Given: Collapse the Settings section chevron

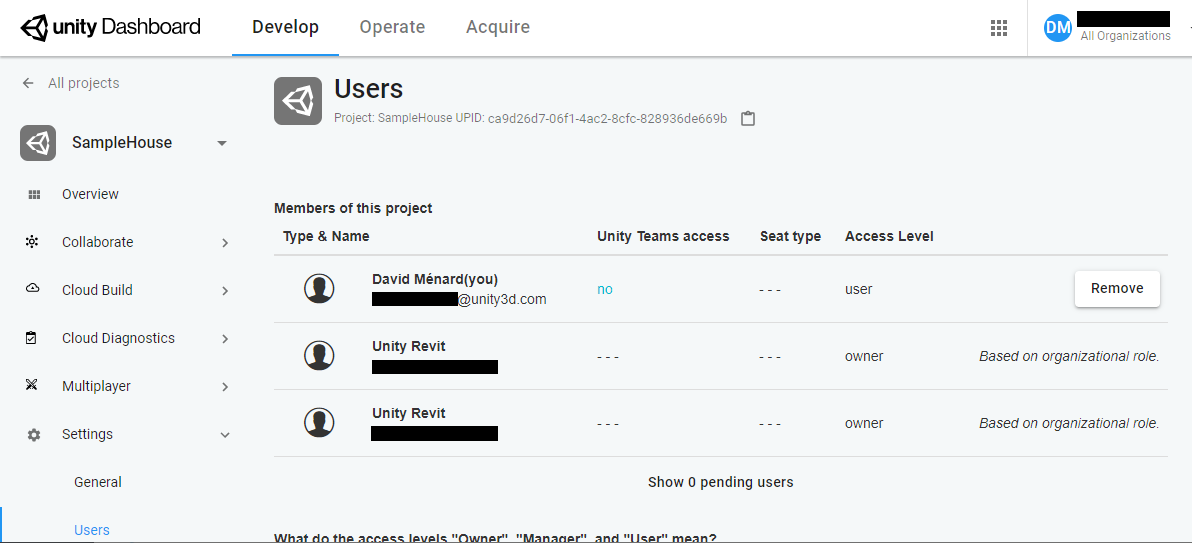Looking at the screenshot, I should 225,435.
